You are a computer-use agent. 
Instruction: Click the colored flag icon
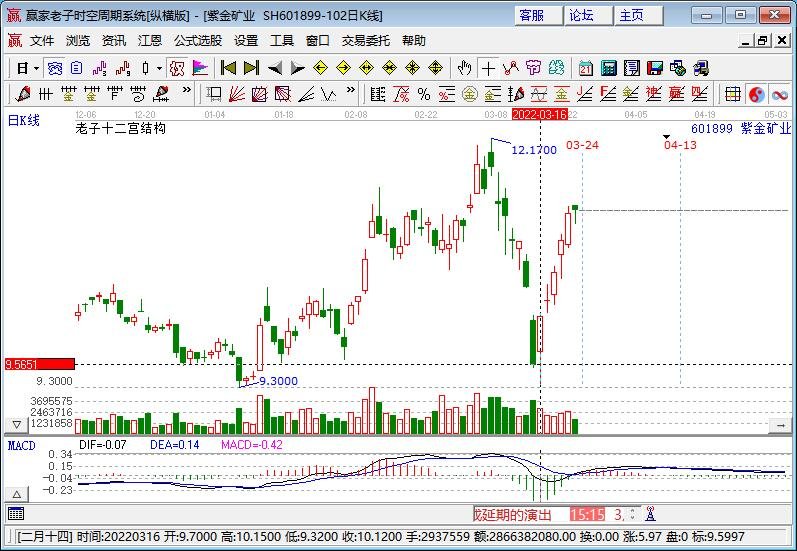coord(200,68)
